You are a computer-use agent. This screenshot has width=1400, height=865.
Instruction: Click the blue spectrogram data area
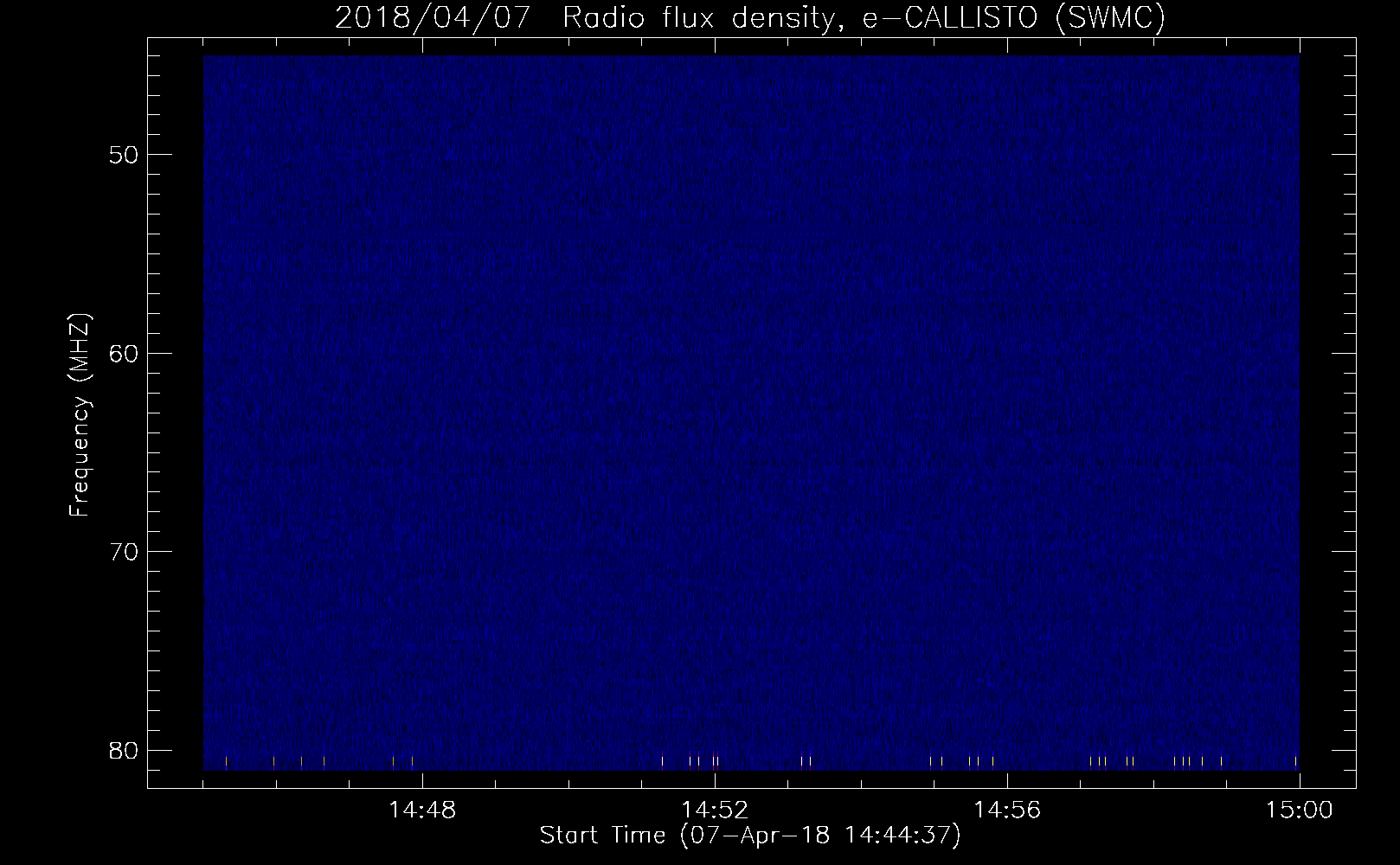click(751, 413)
